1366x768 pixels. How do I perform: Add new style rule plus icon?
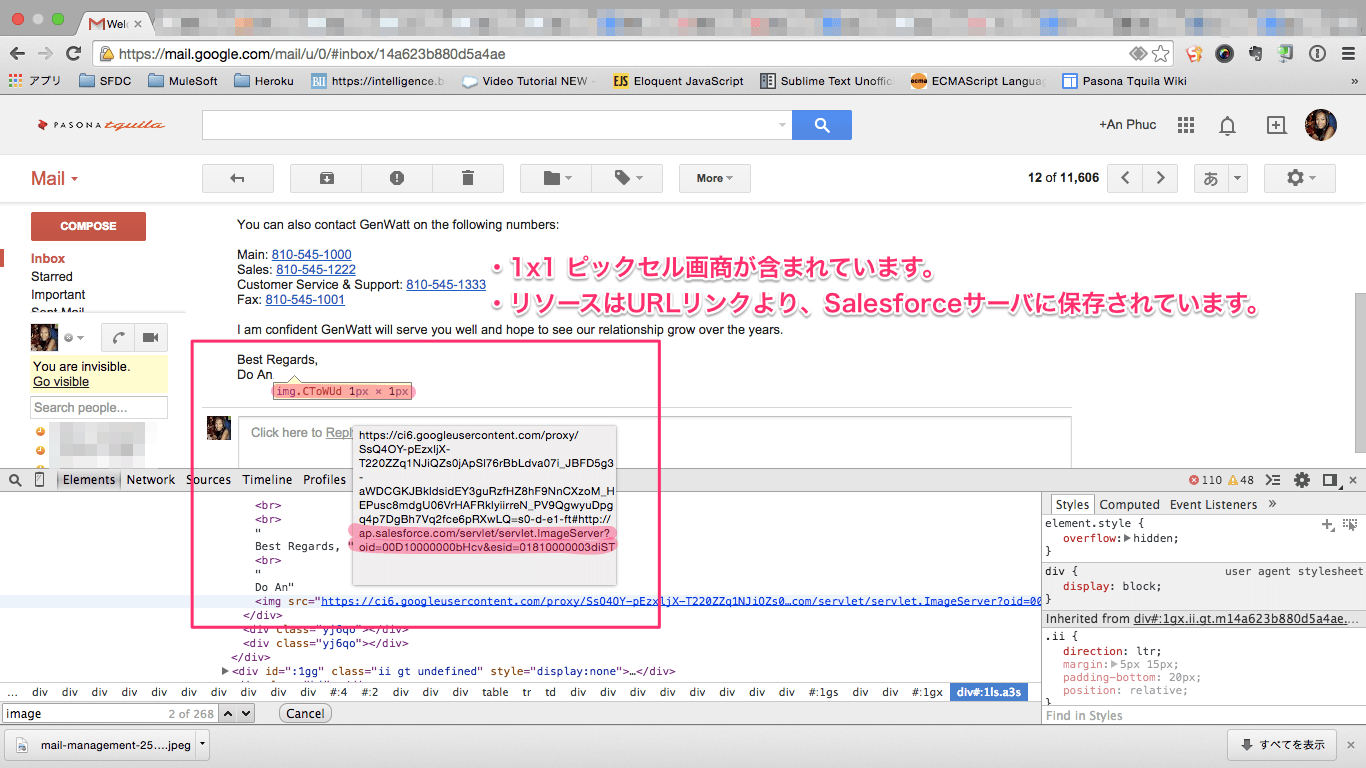[1328, 524]
